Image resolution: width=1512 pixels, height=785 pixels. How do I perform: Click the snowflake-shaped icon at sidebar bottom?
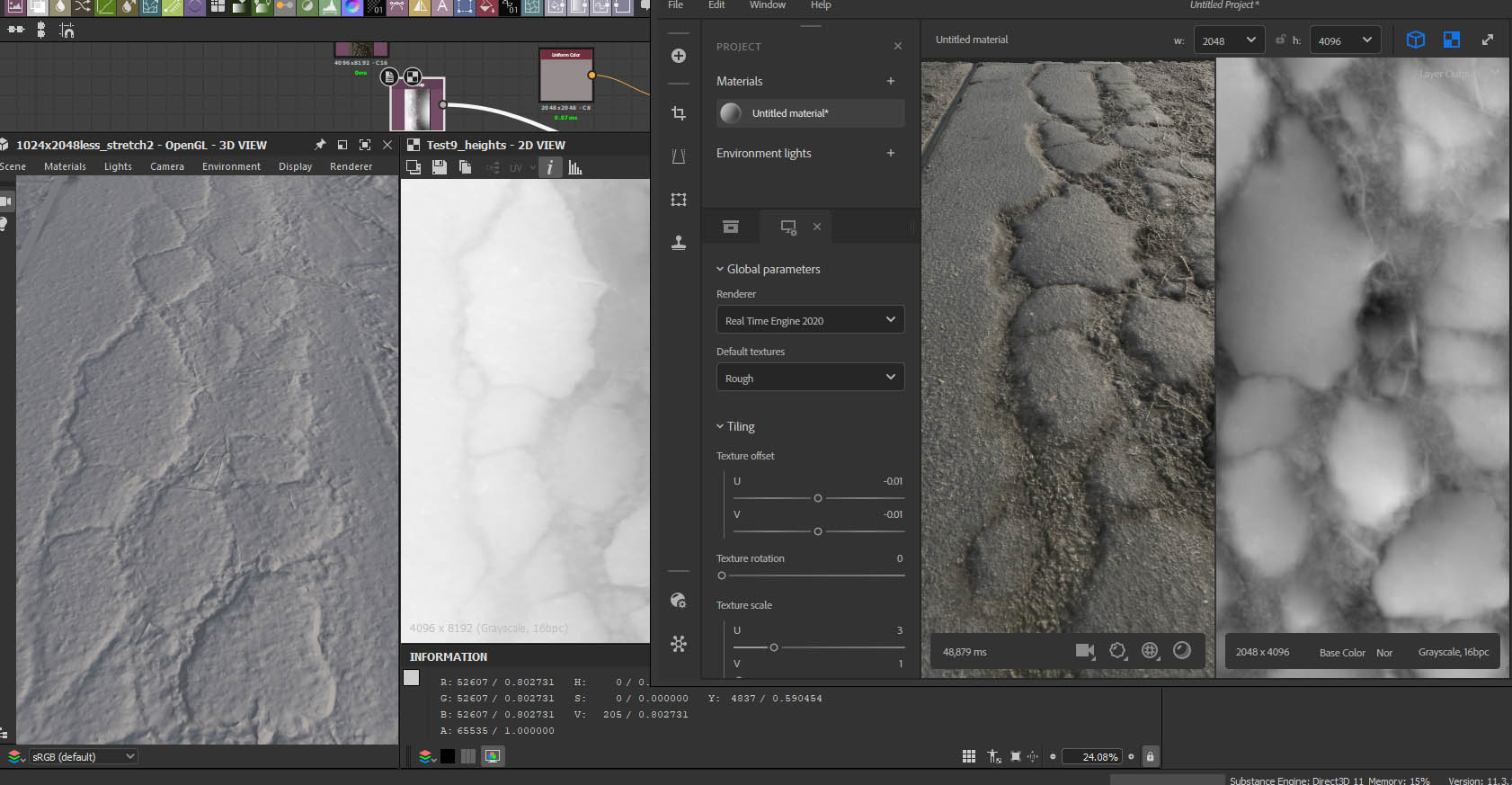(679, 644)
